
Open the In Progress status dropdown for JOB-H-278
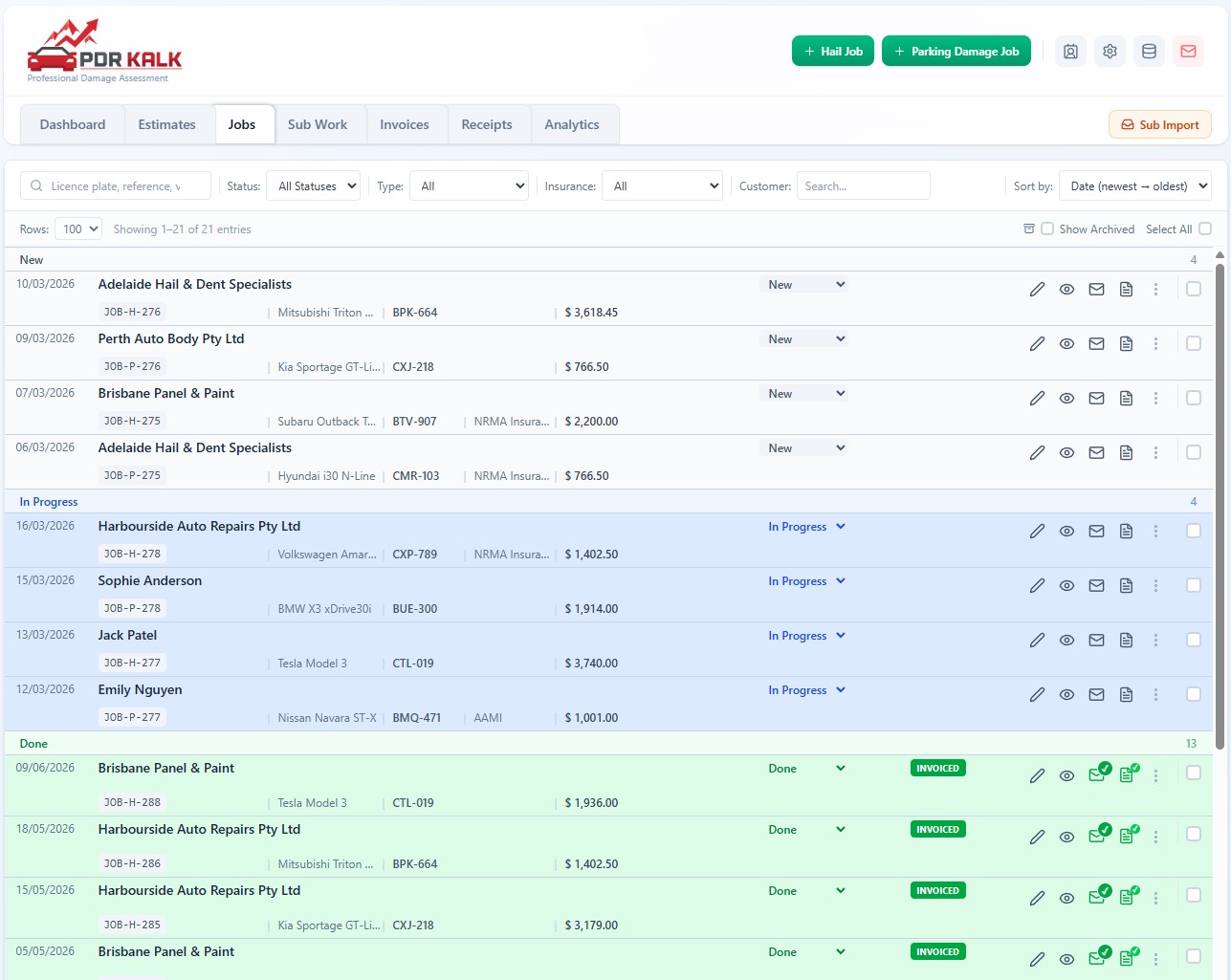[804, 527]
